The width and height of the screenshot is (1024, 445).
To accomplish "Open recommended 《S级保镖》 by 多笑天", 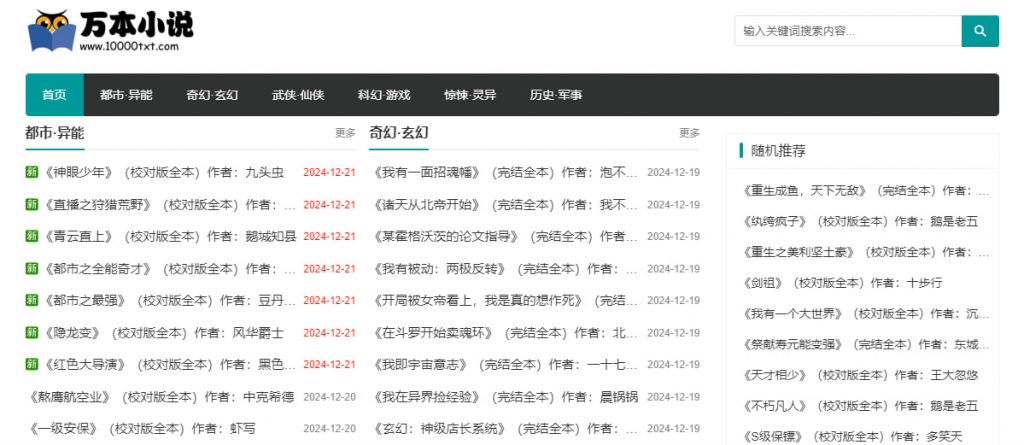I will [852, 436].
